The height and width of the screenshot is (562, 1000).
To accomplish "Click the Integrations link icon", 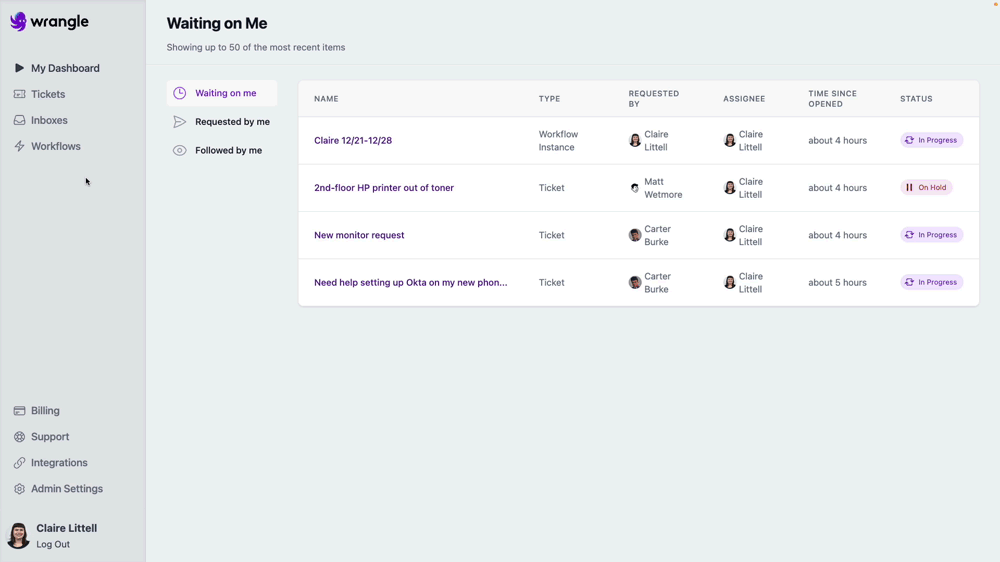I will point(19,463).
